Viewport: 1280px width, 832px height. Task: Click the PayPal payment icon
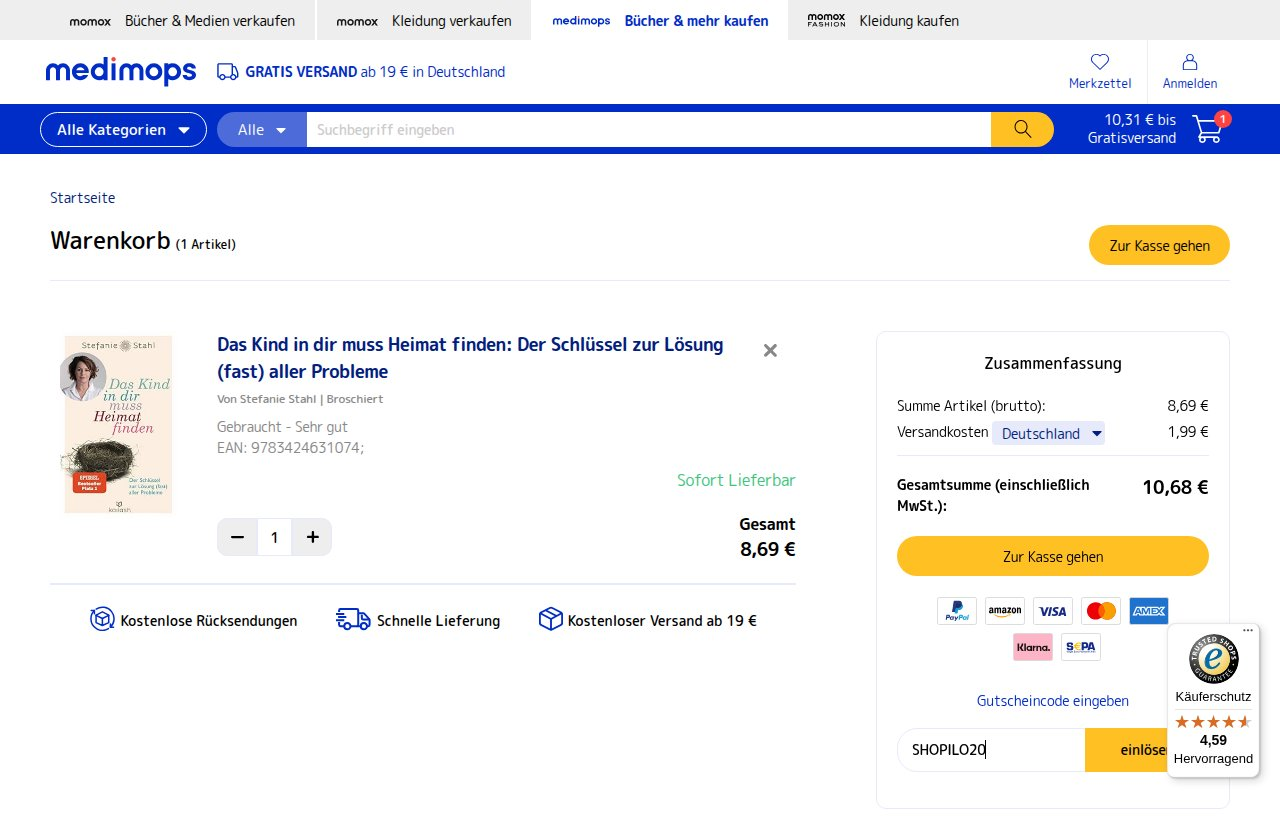[957, 611]
